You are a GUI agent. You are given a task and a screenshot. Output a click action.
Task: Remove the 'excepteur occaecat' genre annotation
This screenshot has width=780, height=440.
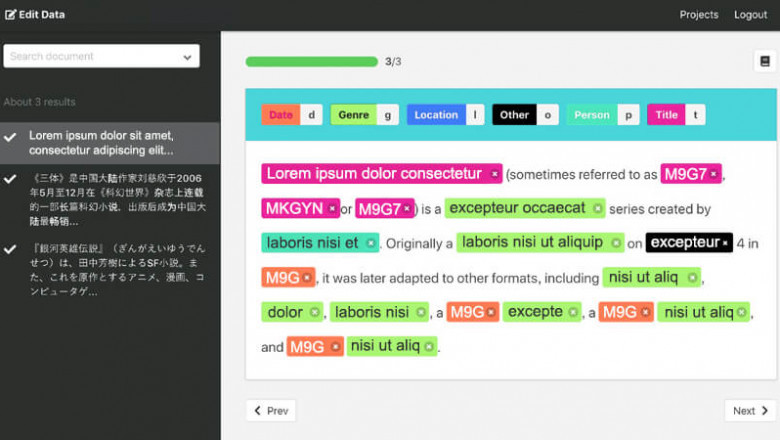(598, 208)
